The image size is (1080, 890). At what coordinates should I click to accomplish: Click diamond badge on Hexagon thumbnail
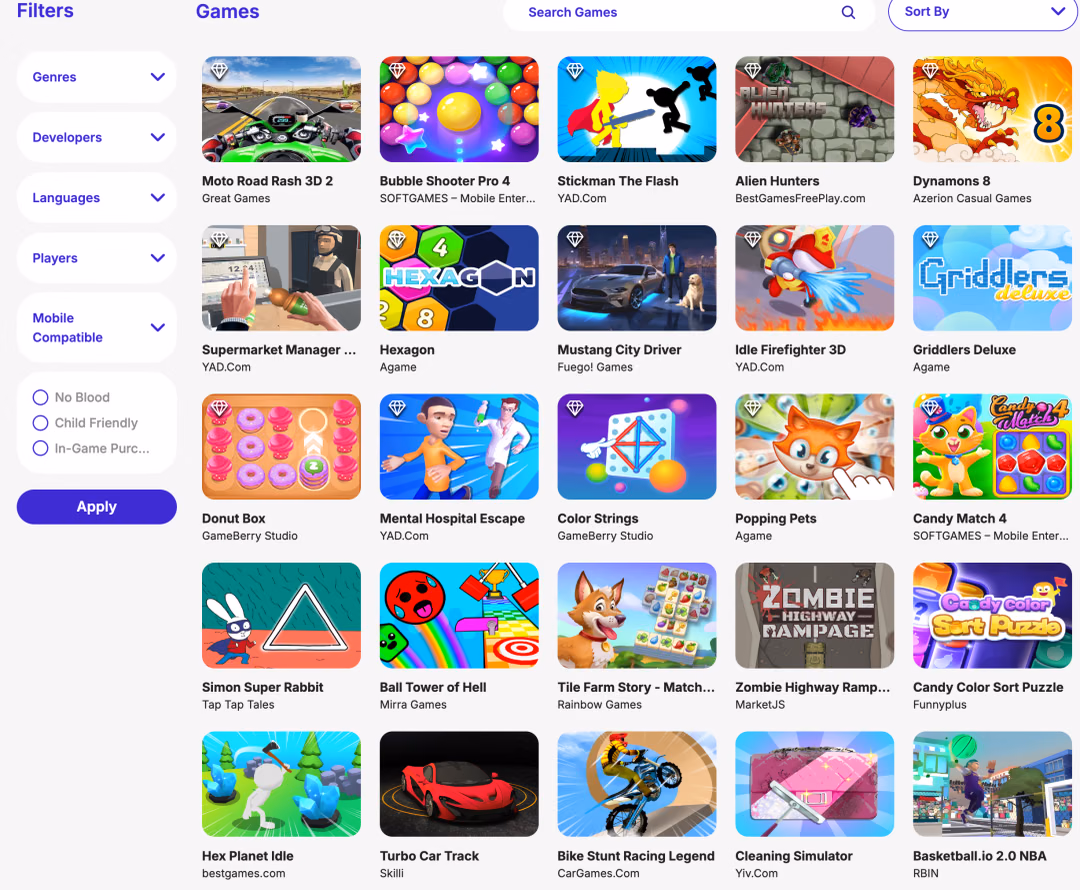click(397, 239)
